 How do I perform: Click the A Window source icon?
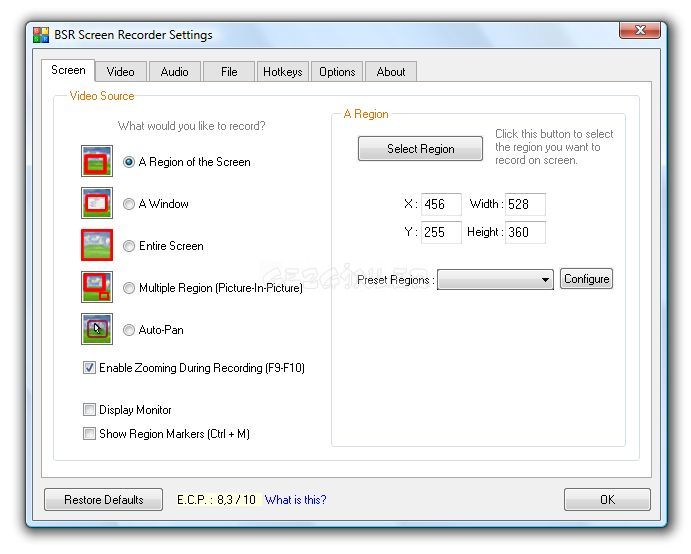pyautogui.click(x=97, y=203)
